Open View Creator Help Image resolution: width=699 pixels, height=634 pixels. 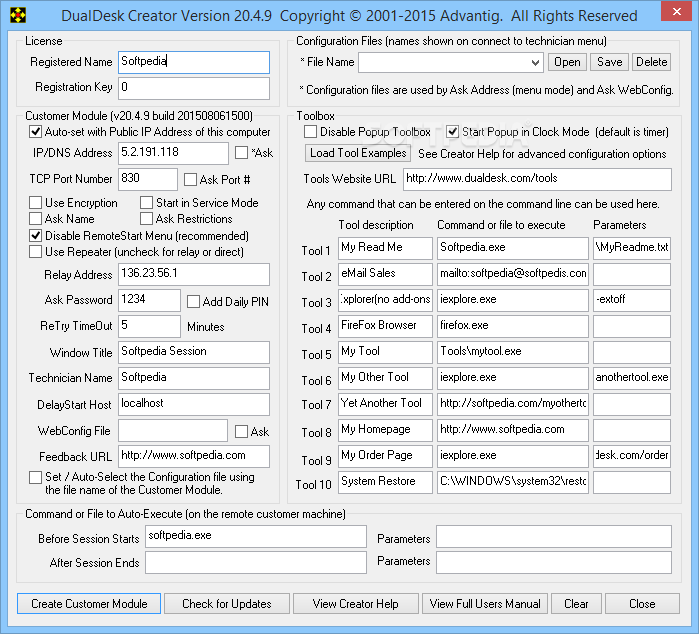click(356, 604)
